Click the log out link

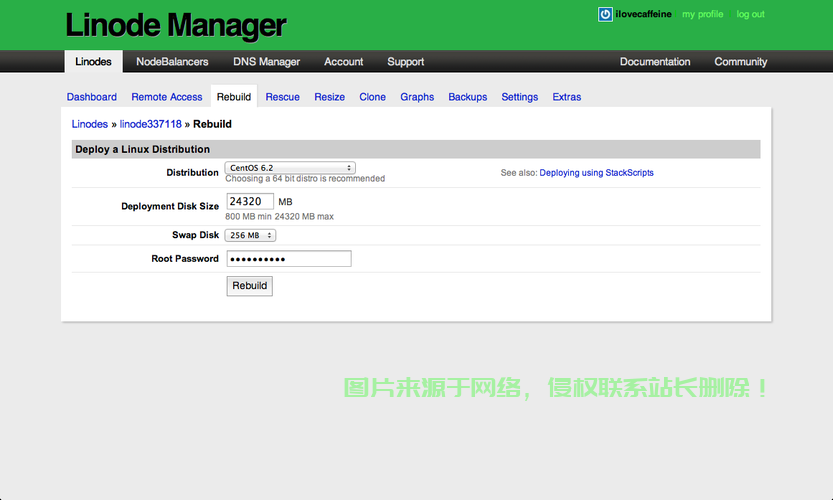click(750, 14)
